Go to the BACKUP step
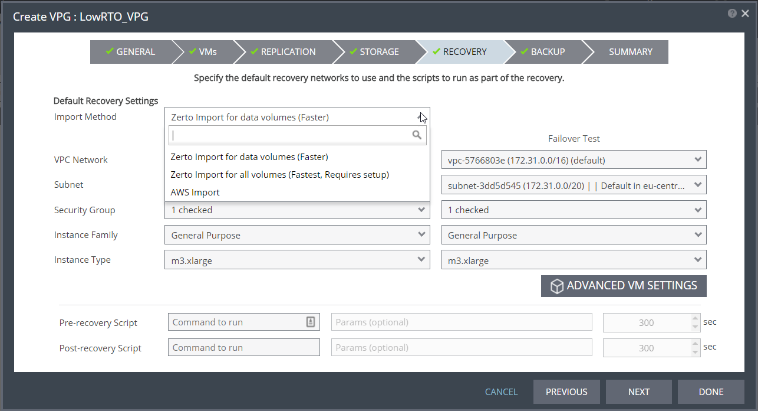 pyautogui.click(x=543, y=52)
